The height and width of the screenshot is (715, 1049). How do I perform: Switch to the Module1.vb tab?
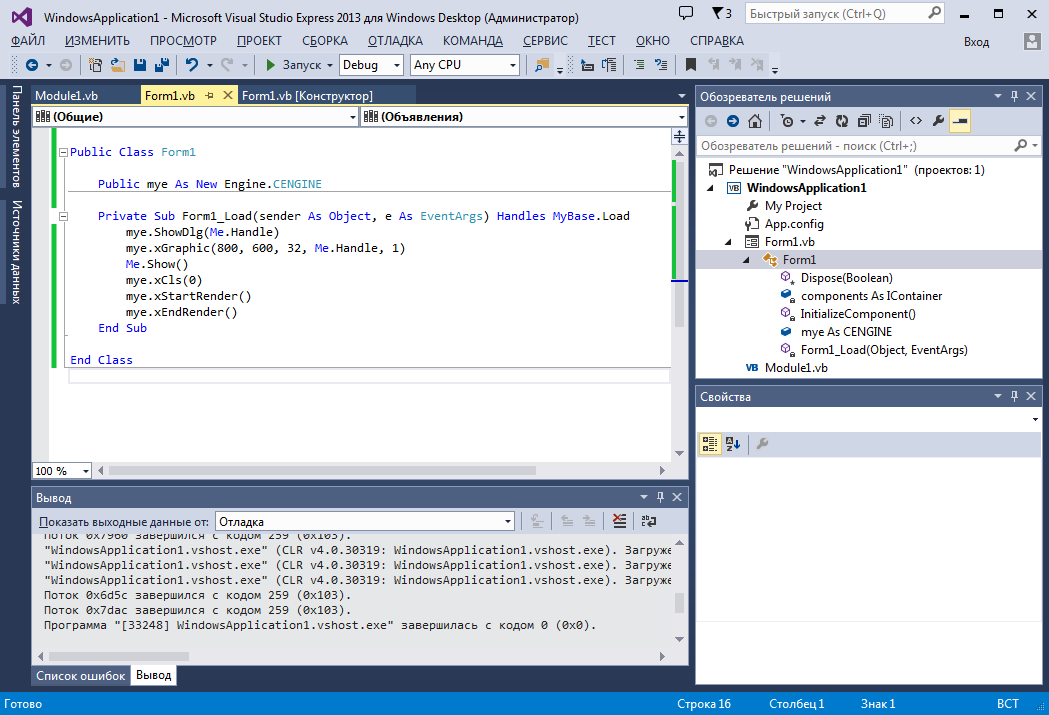click(66, 96)
